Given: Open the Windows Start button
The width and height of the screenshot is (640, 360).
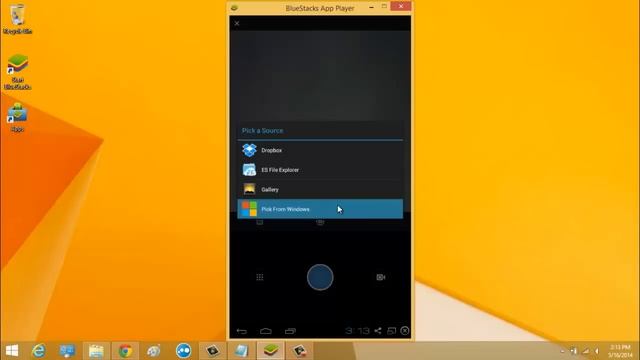Looking at the screenshot, I should pos(12,351).
